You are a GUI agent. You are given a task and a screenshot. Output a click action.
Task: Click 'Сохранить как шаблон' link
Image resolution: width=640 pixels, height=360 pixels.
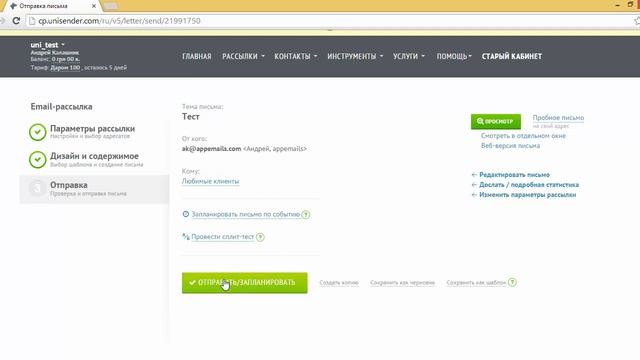pyautogui.click(x=476, y=282)
